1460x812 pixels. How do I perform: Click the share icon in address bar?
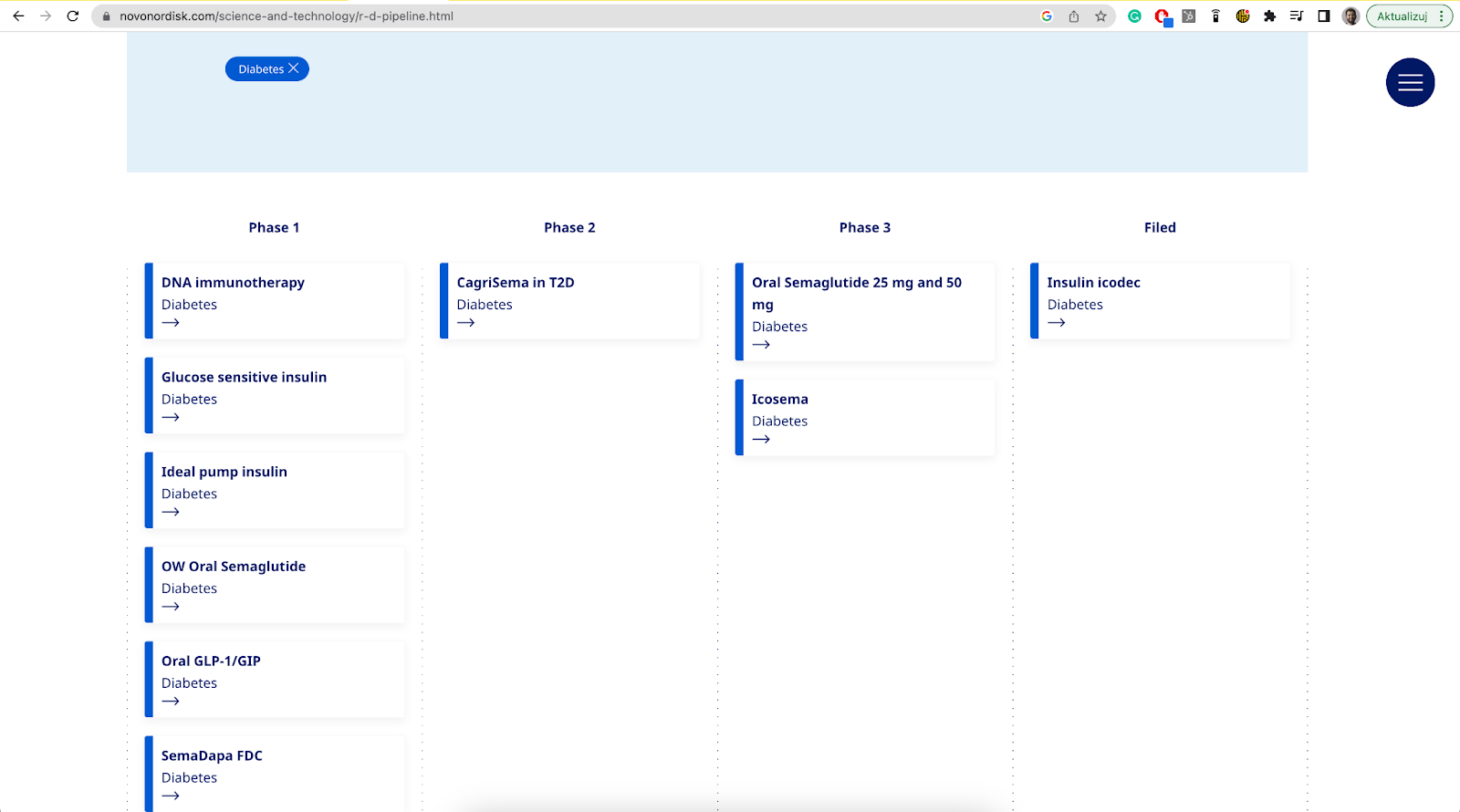click(1074, 16)
